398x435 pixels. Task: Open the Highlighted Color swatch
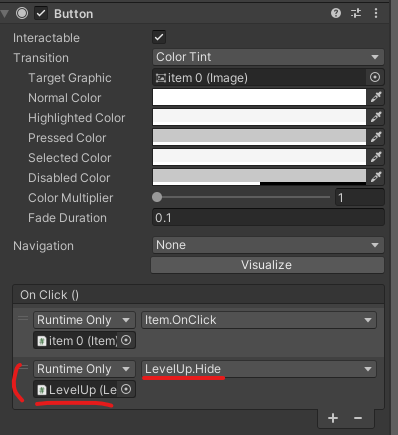click(259, 117)
